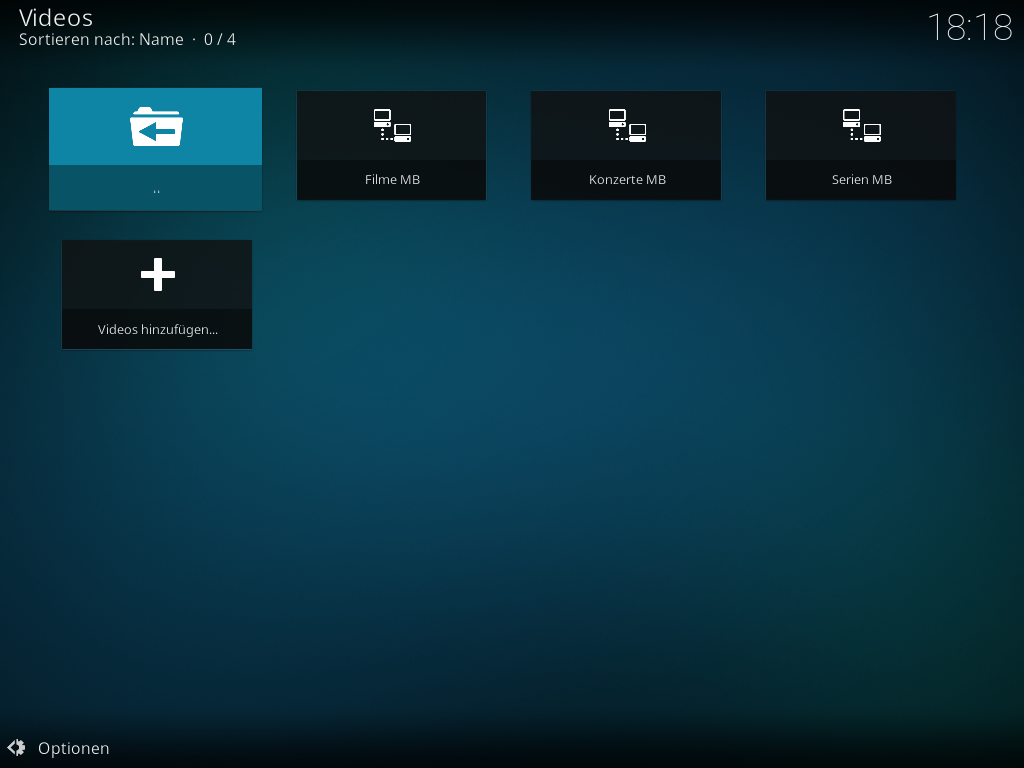Select the Konzerte MB label
The image size is (1024, 768).
[627, 180]
